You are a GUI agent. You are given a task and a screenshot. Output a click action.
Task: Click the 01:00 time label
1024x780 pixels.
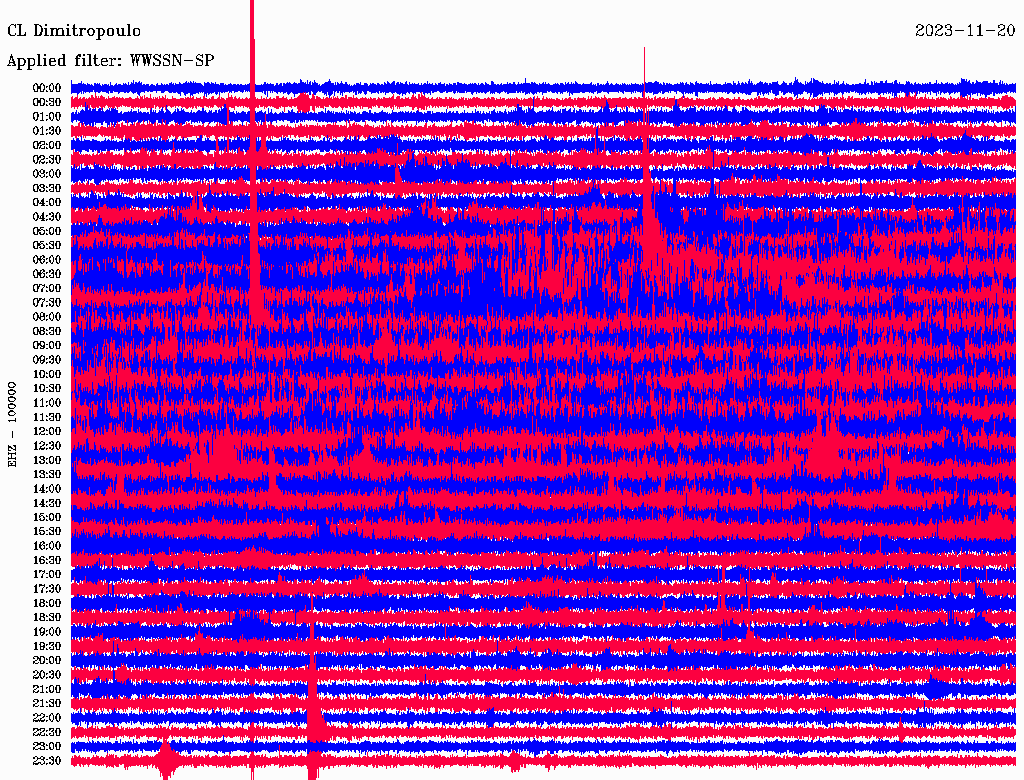(47, 116)
